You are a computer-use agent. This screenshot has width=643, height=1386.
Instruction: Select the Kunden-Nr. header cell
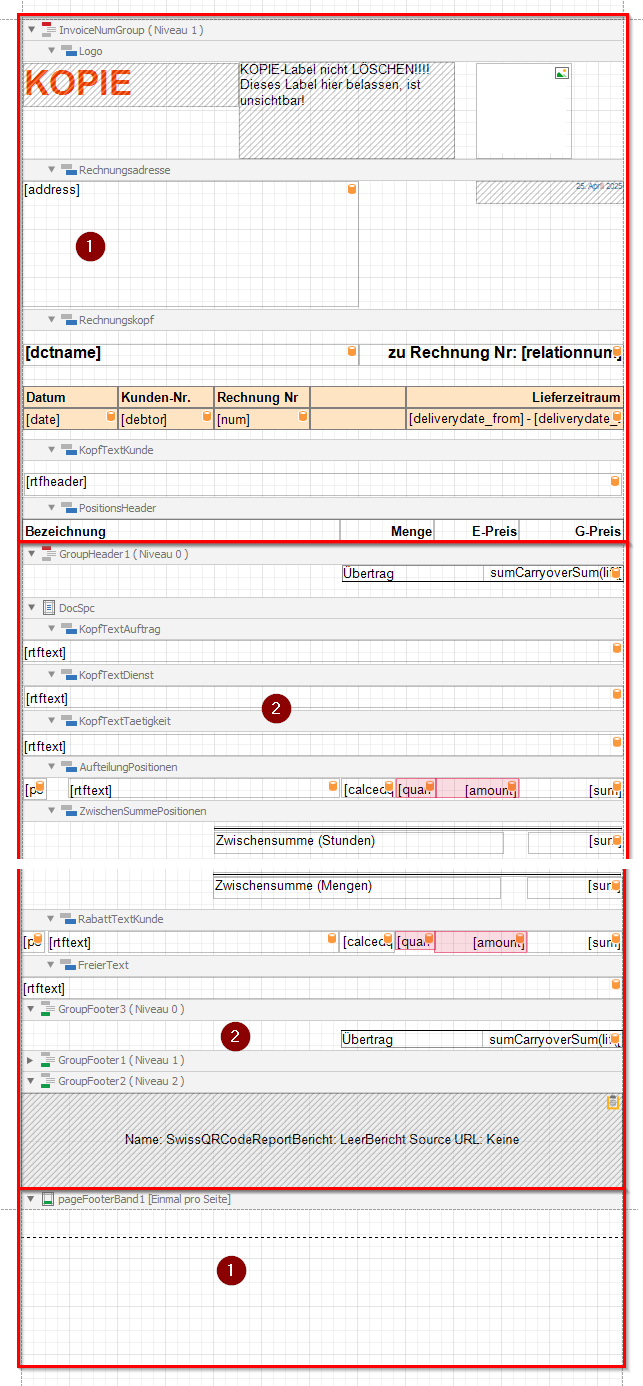166,398
